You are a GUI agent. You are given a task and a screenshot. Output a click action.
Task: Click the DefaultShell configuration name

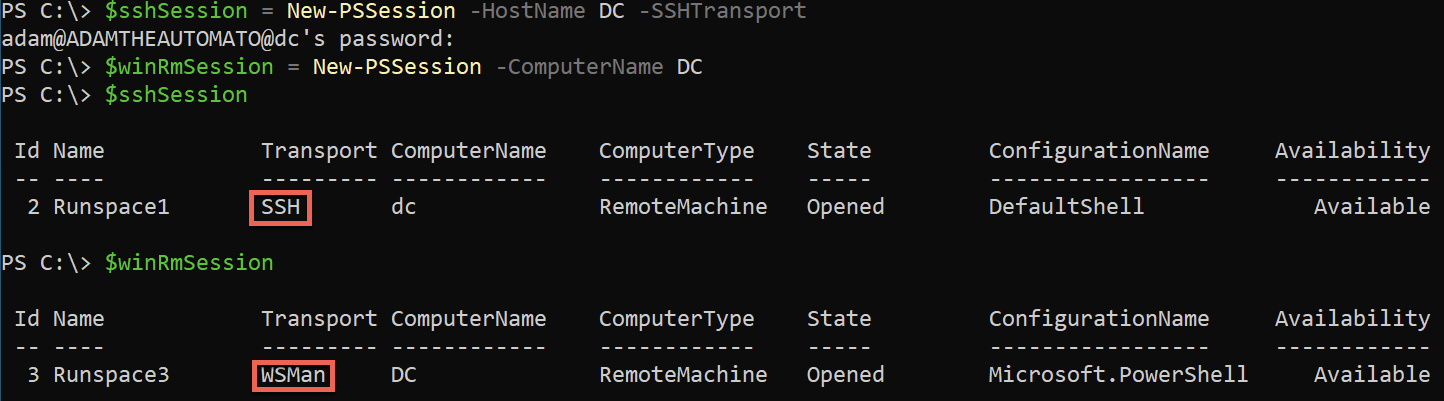(1066, 207)
